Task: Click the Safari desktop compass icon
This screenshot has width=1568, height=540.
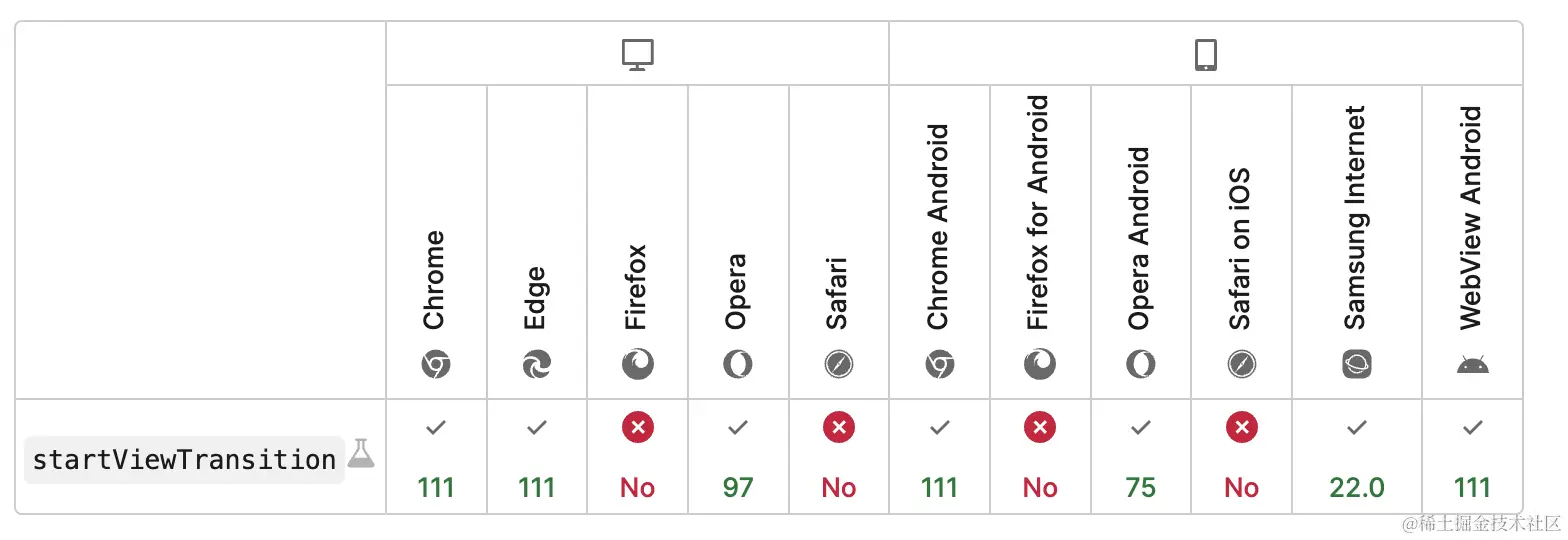Action: pyautogui.click(x=839, y=365)
